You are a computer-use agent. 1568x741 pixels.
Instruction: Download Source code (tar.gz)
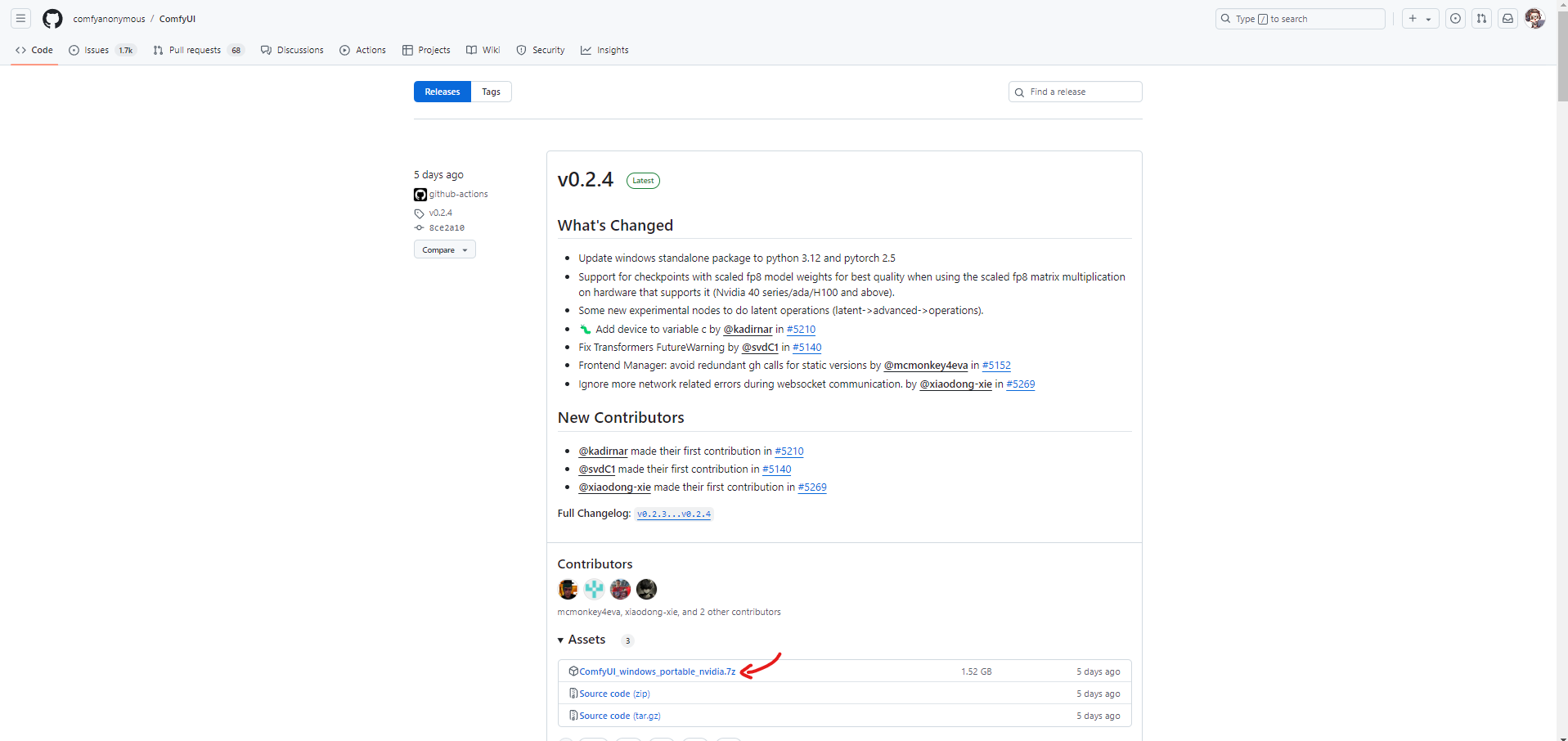click(x=620, y=716)
